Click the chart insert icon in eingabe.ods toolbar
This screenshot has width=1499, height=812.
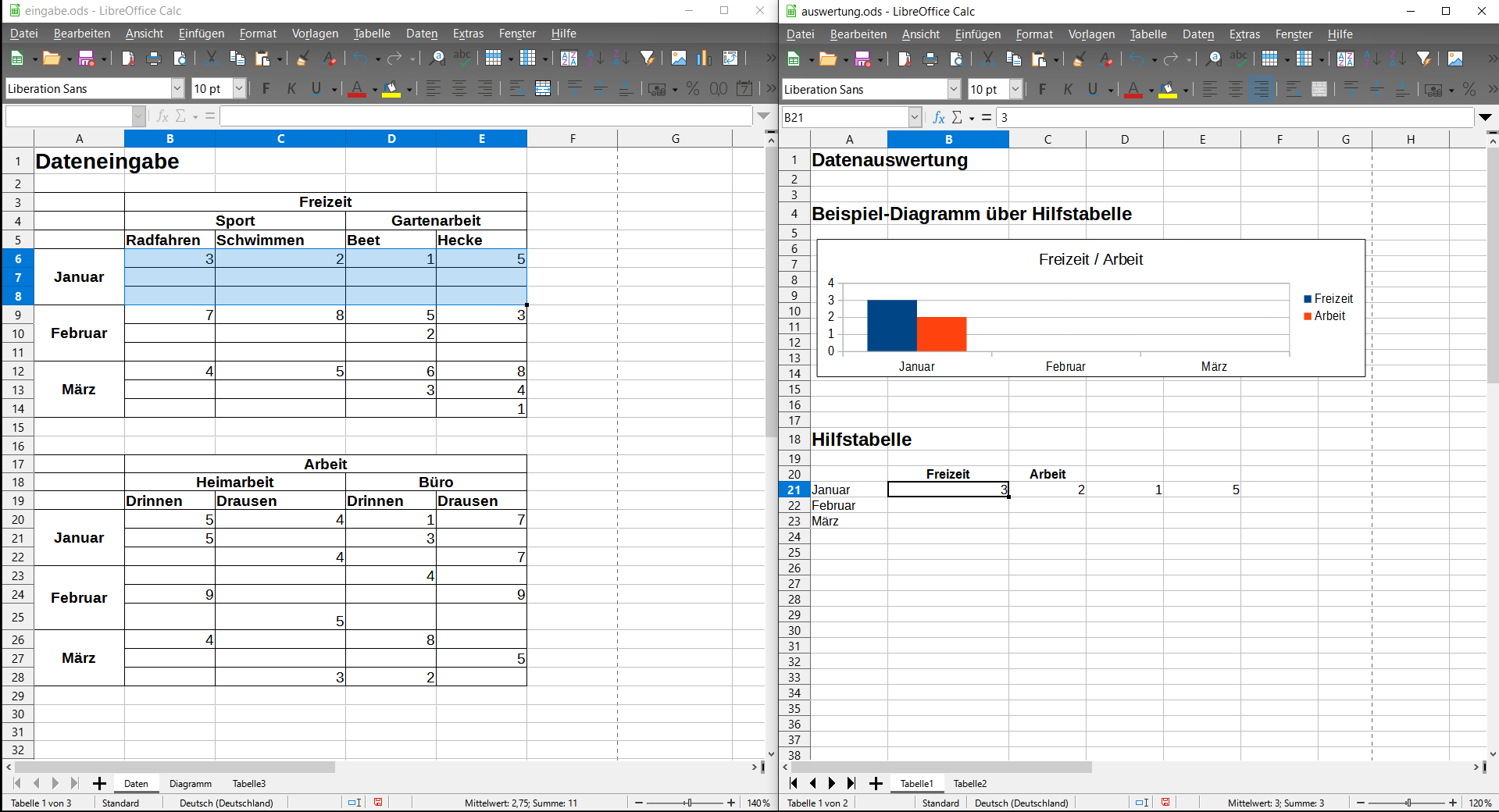pos(704,59)
